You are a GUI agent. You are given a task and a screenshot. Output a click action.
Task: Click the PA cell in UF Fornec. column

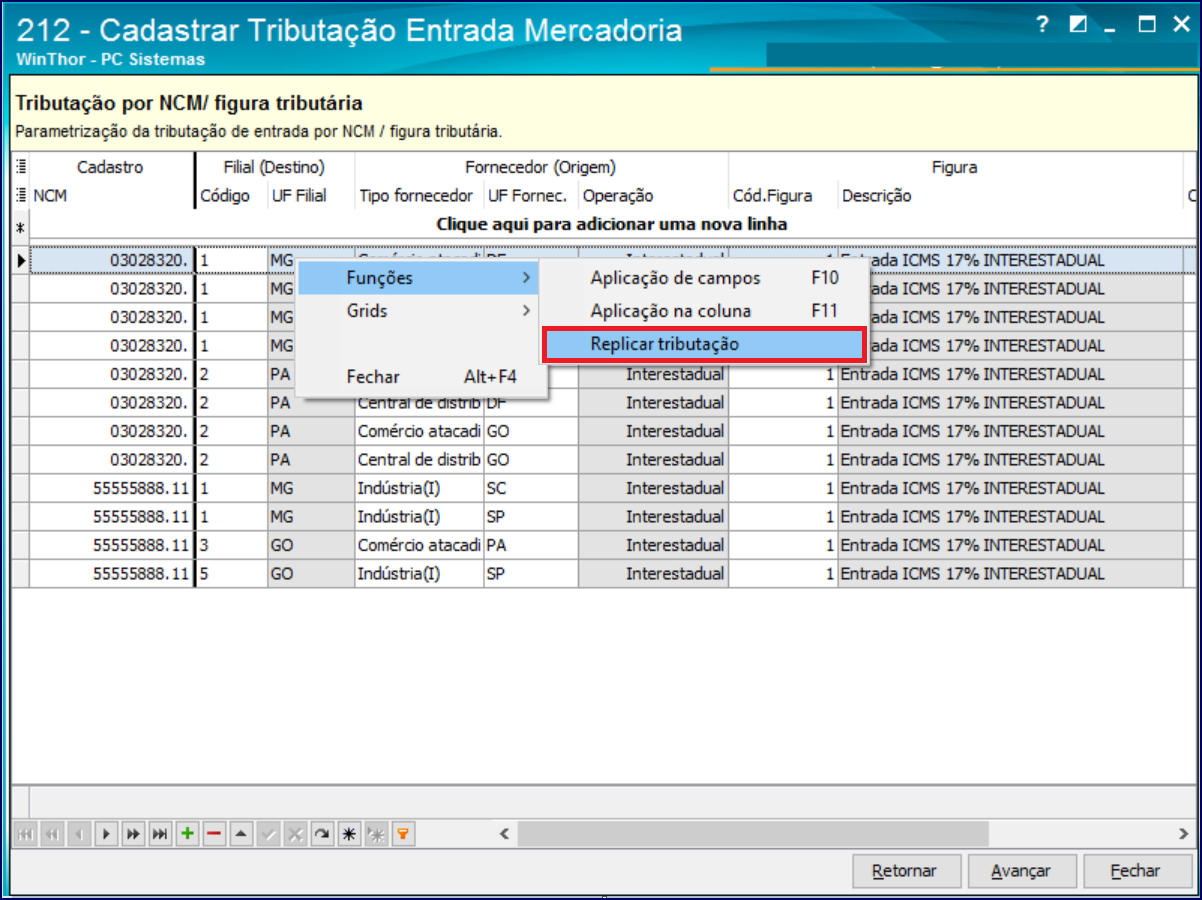click(x=531, y=546)
